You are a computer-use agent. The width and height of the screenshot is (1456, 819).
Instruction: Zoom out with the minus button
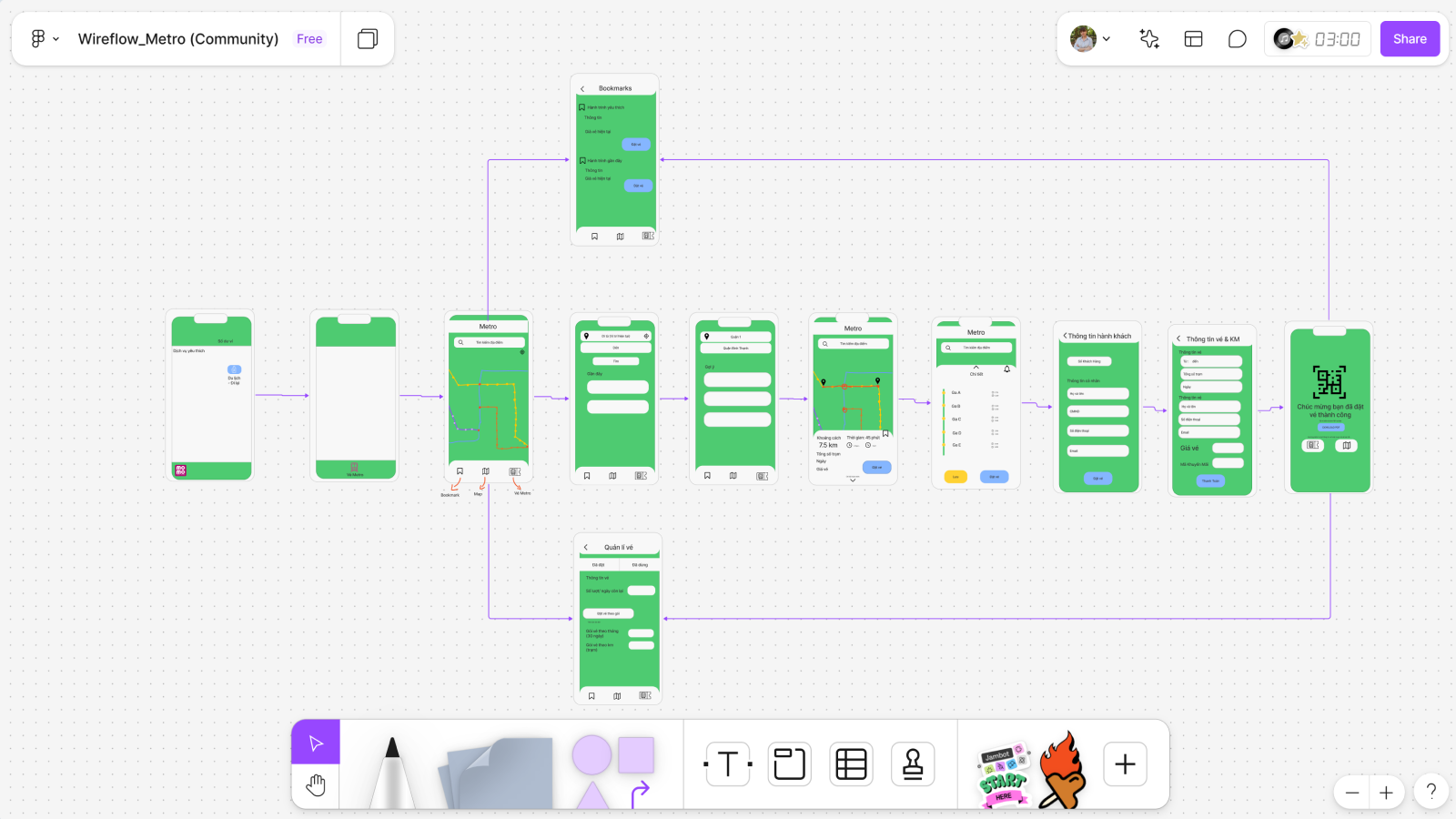pyautogui.click(x=1352, y=793)
